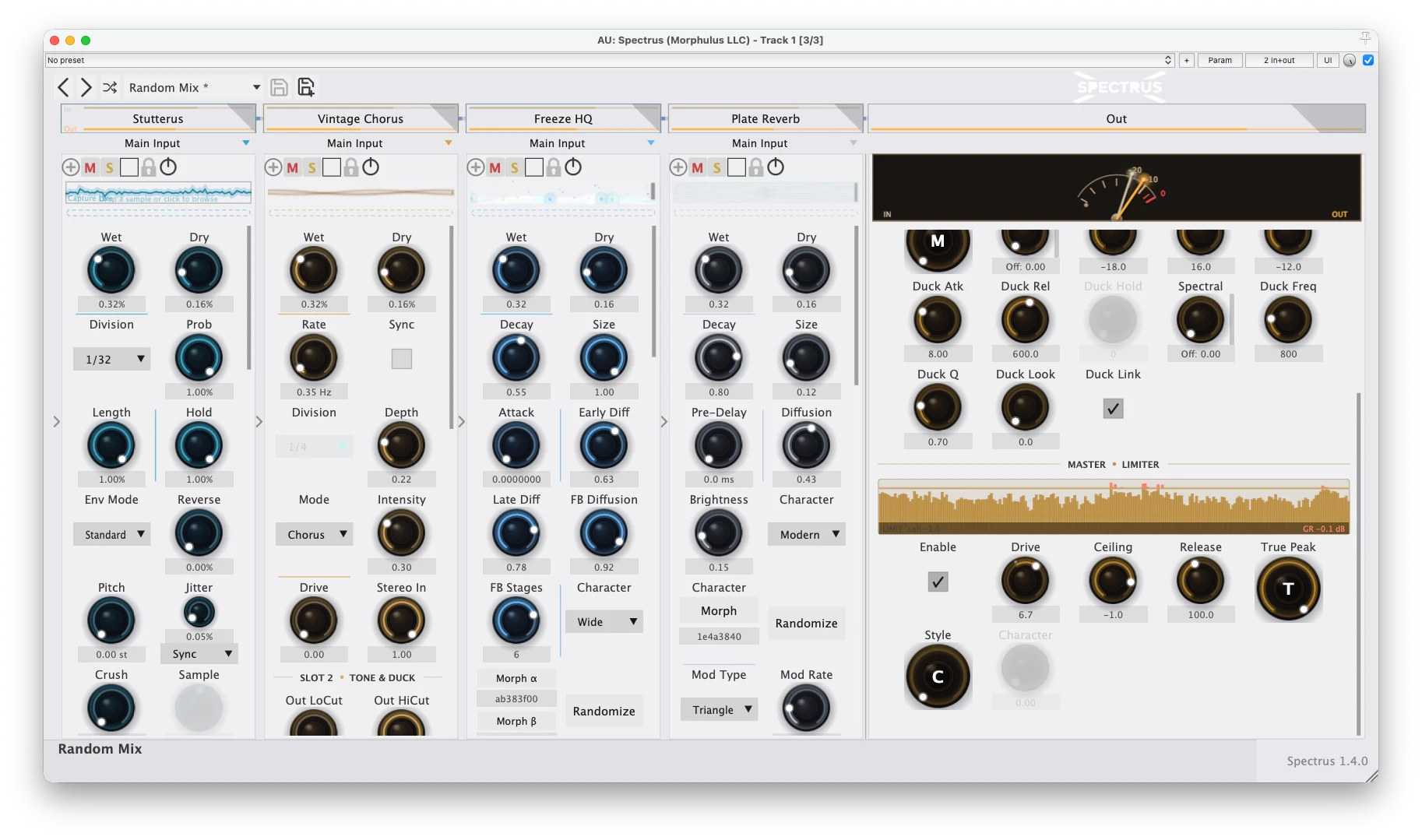The image size is (1422, 840).
Task: Select the Freeze HQ slot tab
Action: coord(563,118)
